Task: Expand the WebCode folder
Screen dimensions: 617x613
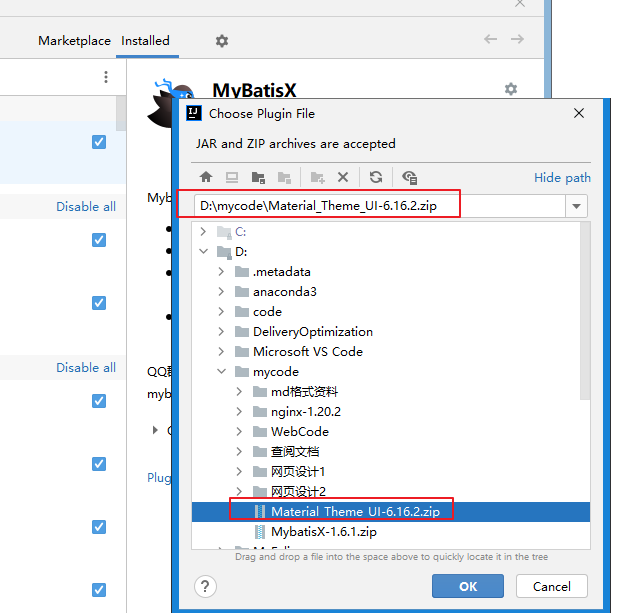Action: coord(239,432)
